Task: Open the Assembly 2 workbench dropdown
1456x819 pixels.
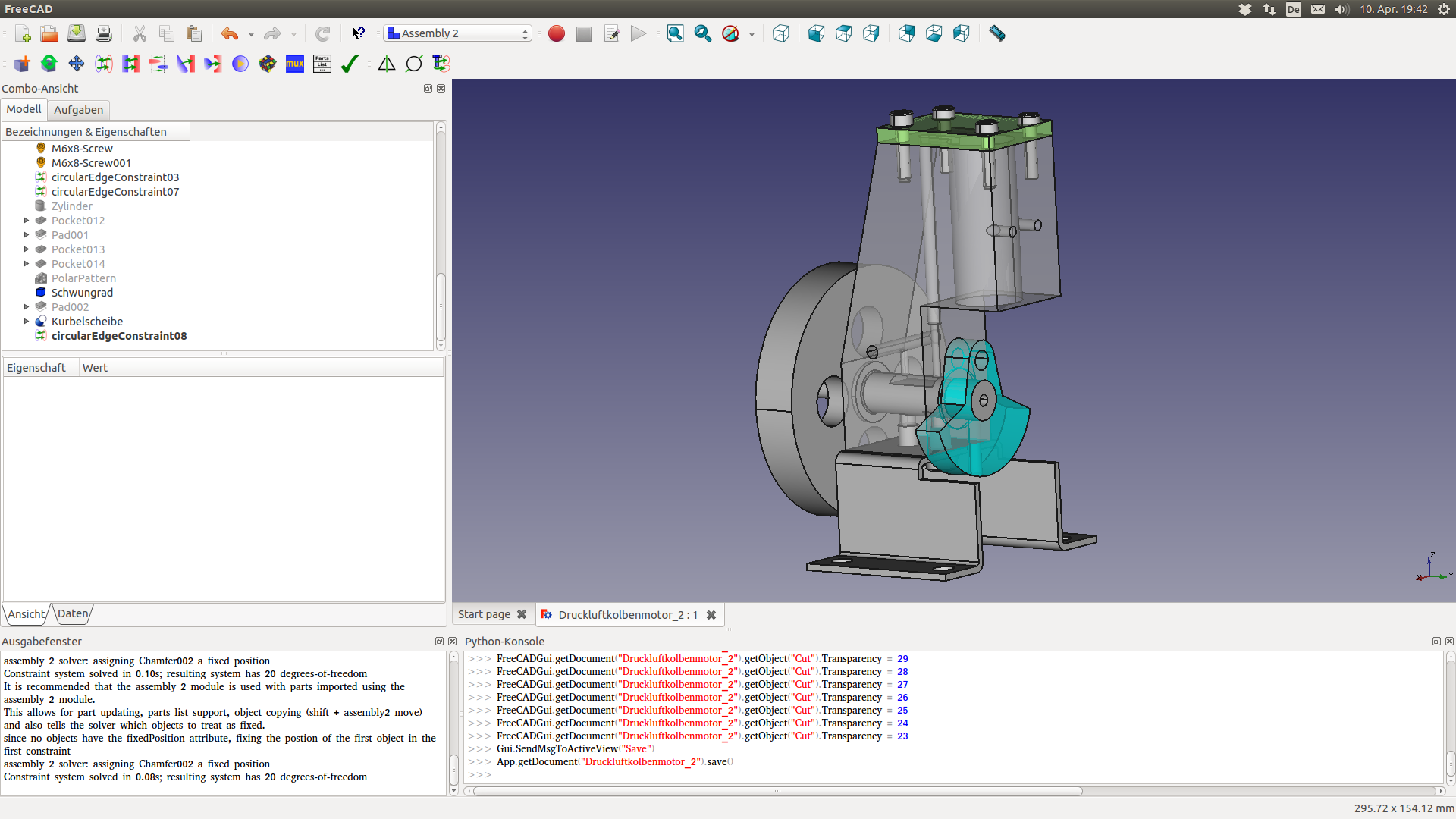Action: (457, 33)
